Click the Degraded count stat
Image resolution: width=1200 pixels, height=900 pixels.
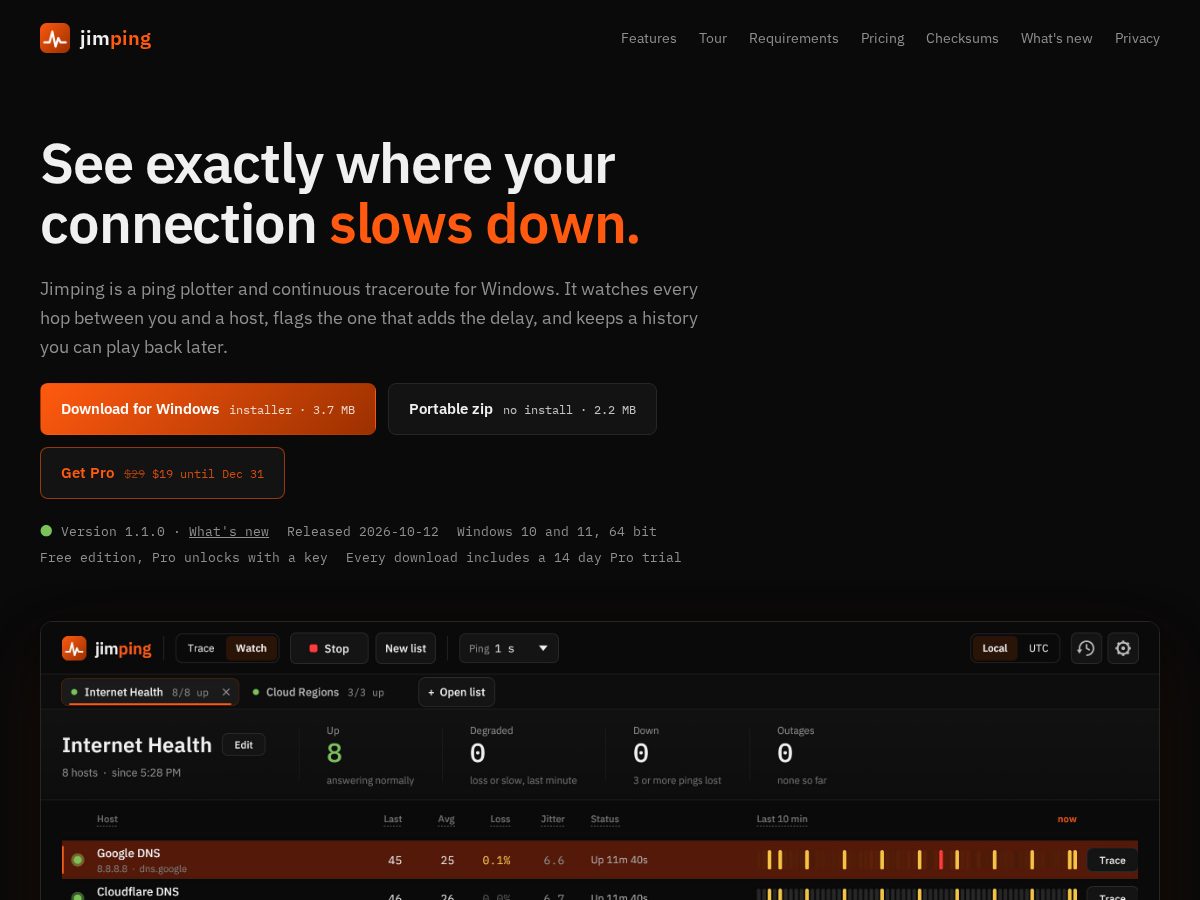[478, 753]
